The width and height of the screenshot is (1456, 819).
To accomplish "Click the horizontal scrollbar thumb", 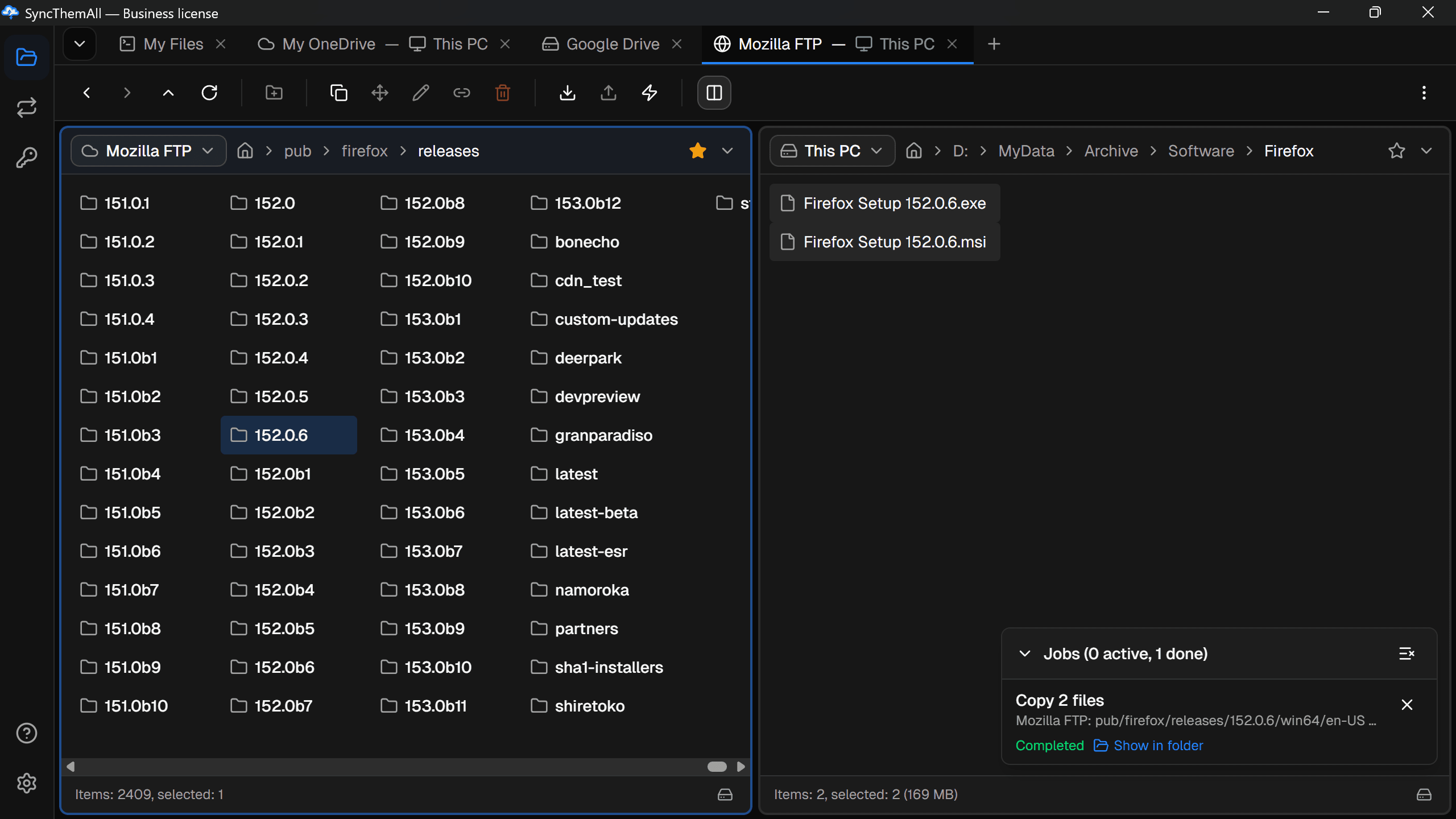I will pyautogui.click(x=717, y=767).
